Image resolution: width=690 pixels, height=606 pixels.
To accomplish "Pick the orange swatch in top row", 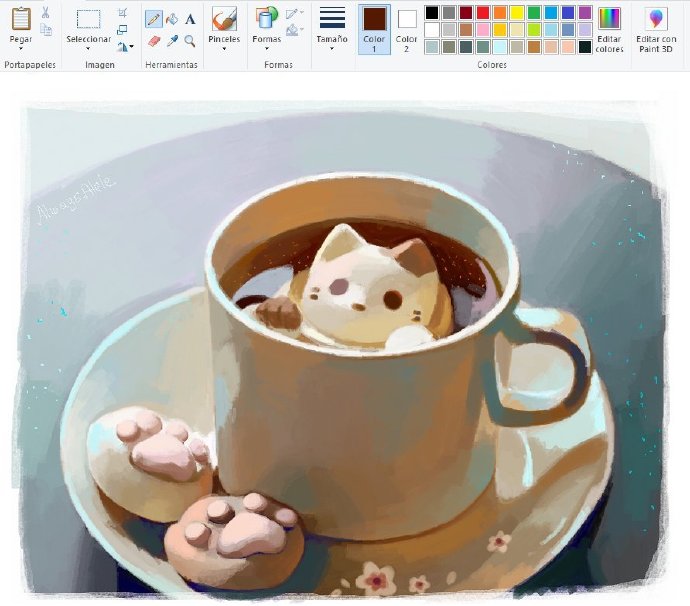I will point(500,13).
